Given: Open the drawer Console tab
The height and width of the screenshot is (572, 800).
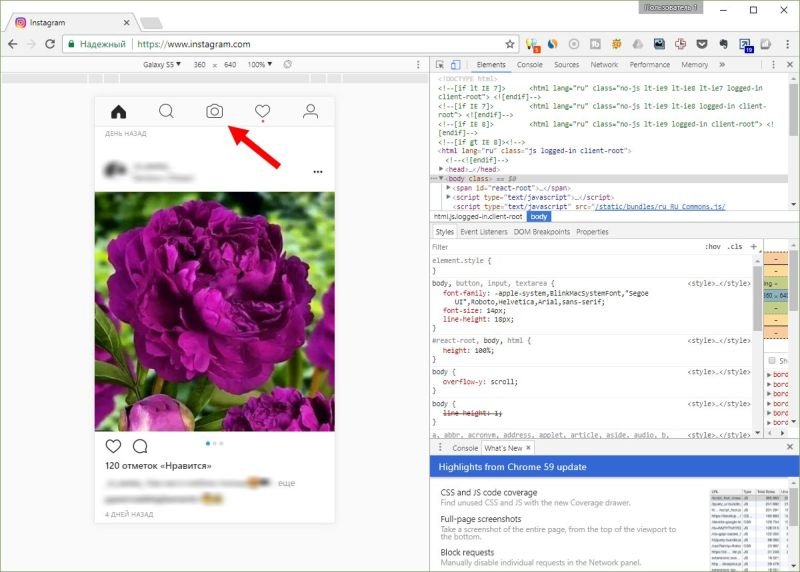Looking at the screenshot, I should [x=465, y=448].
